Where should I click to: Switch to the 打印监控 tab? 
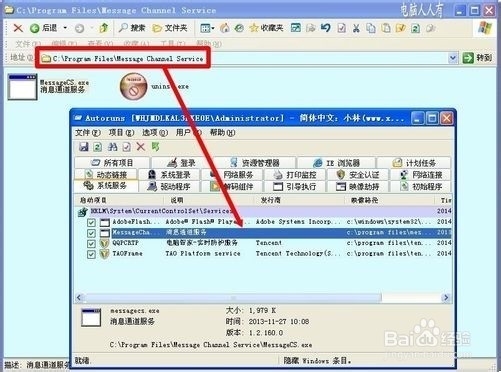[x=295, y=175]
